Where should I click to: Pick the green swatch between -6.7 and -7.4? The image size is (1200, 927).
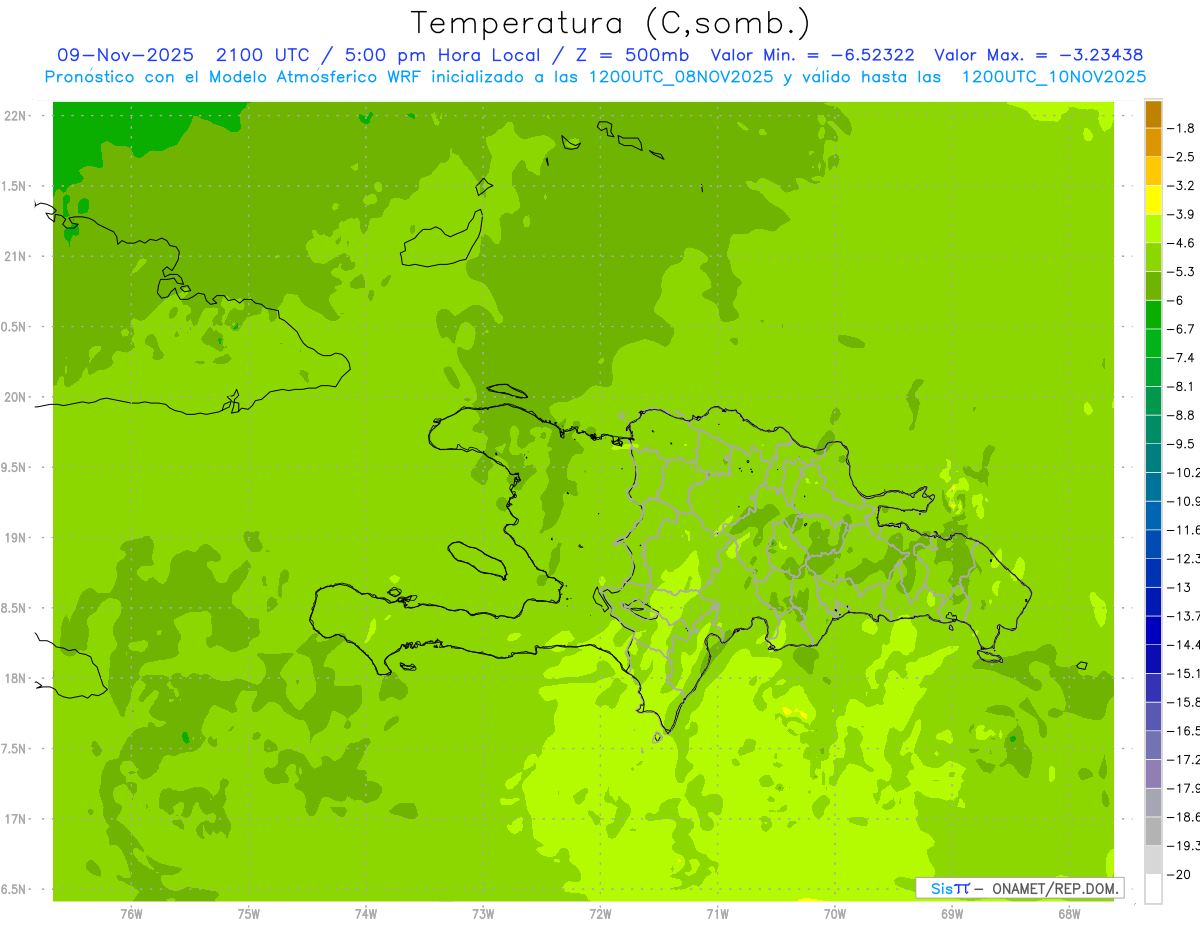point(1153,343)
